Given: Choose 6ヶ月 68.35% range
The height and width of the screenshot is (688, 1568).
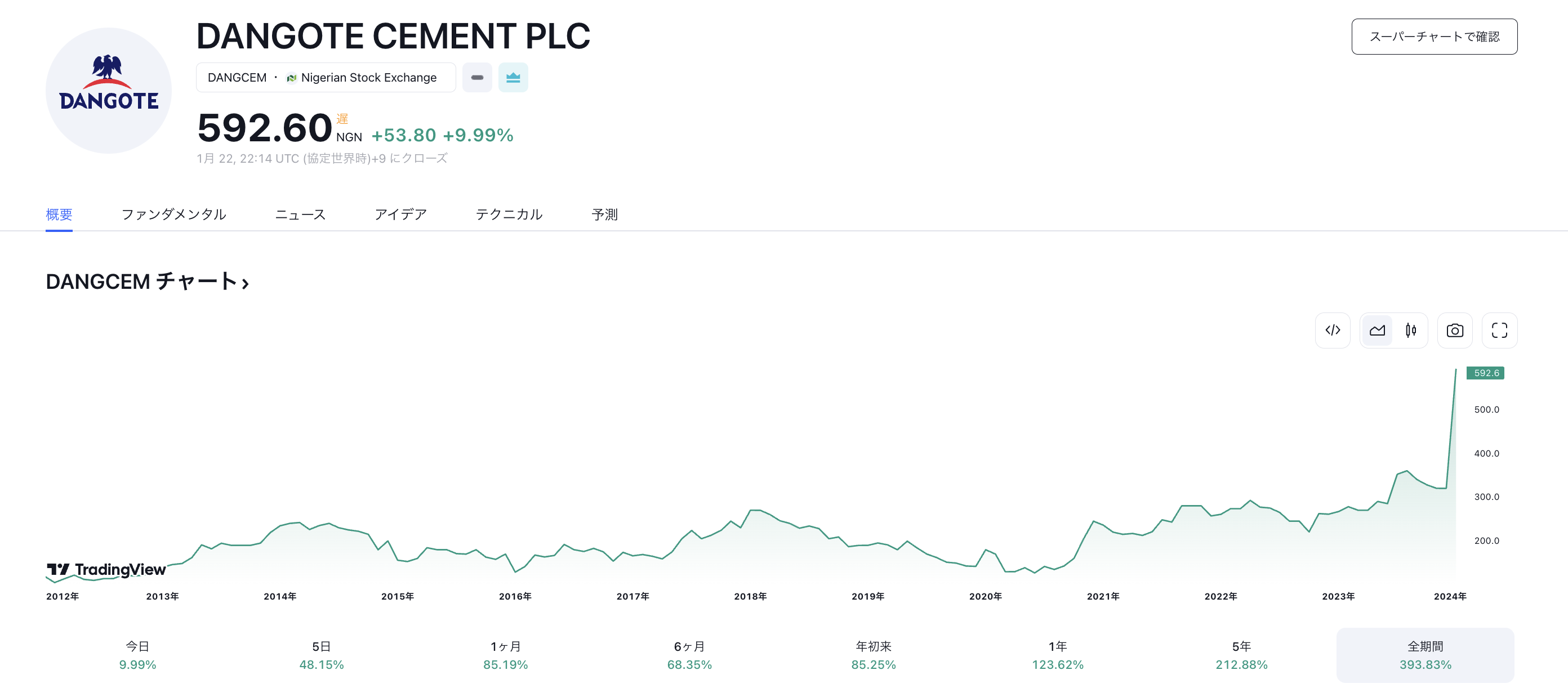Looking at the screenshot, I should pos(689,655).
